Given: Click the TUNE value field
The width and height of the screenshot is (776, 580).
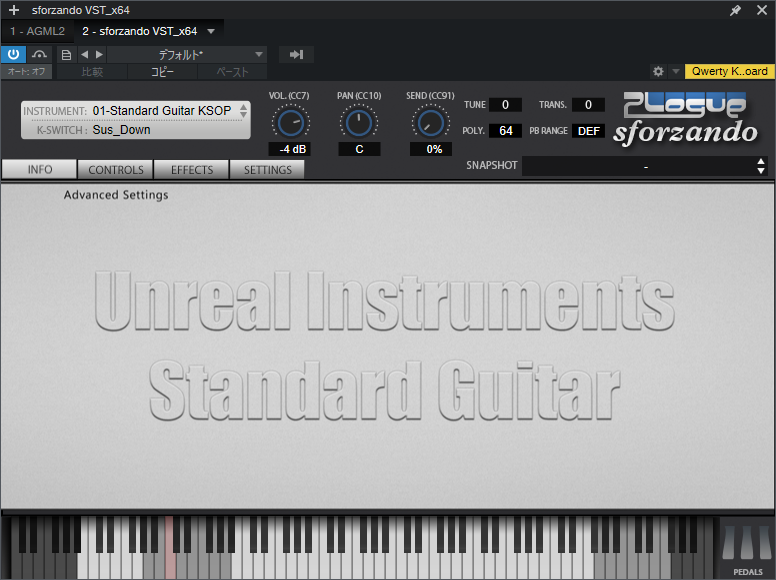Looking at the screenshot, I should (505, 104).
